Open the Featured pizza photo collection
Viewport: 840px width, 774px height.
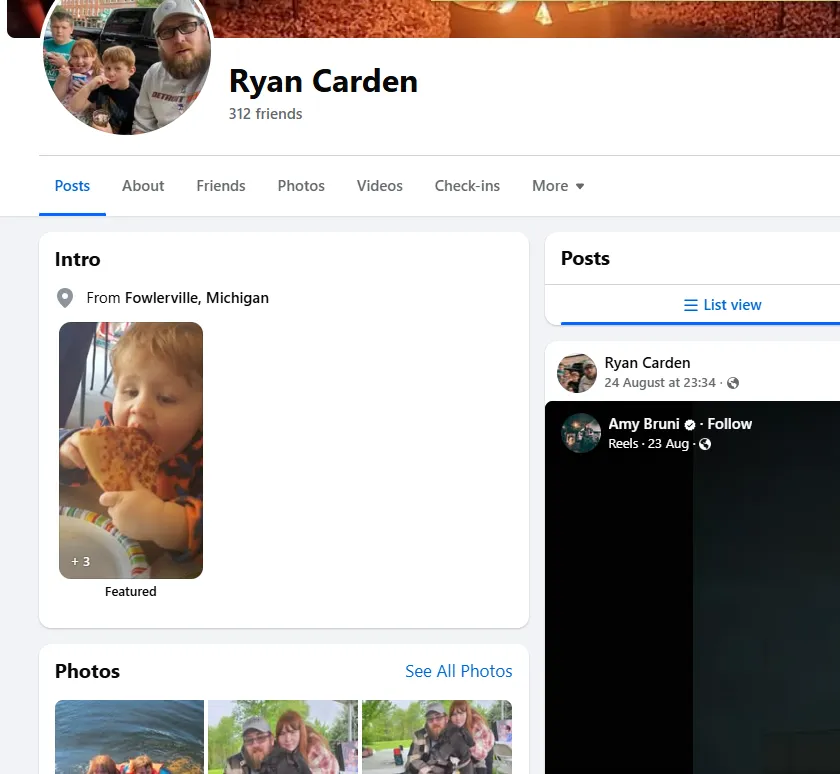coord(131,450)
